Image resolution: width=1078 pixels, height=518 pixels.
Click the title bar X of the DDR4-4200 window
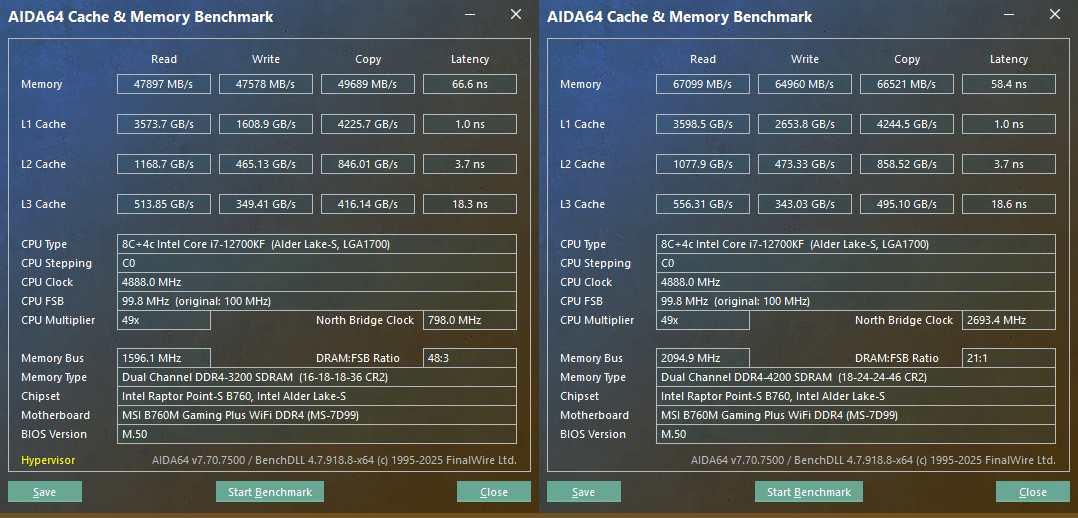(1055, 15)
